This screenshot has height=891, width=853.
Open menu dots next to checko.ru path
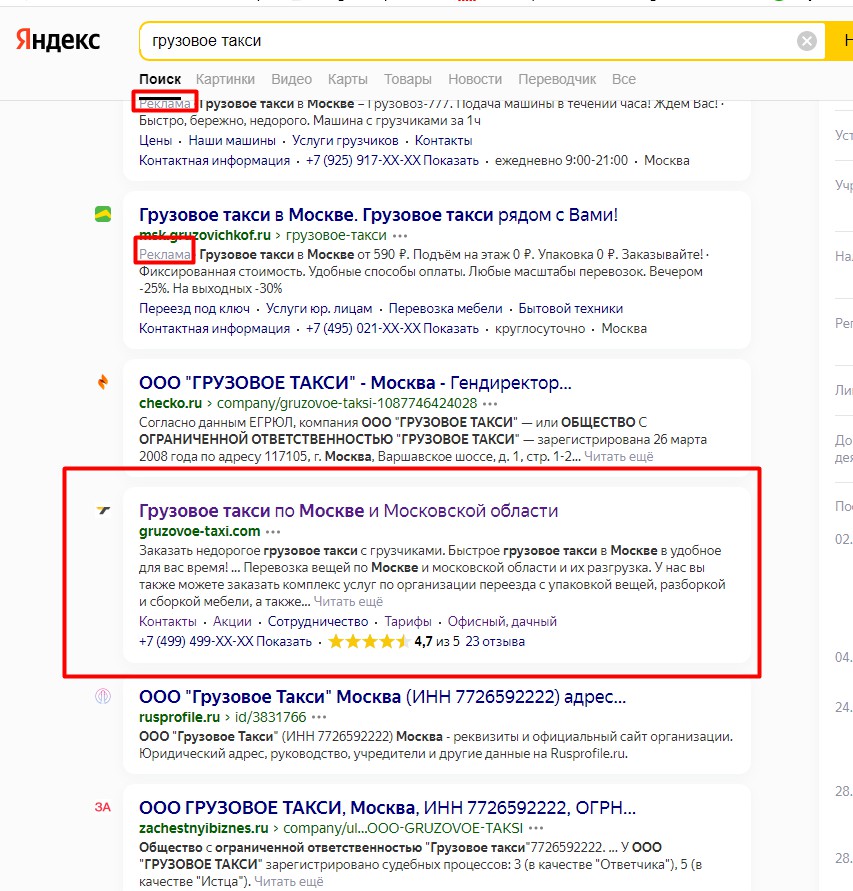[490, 403]
